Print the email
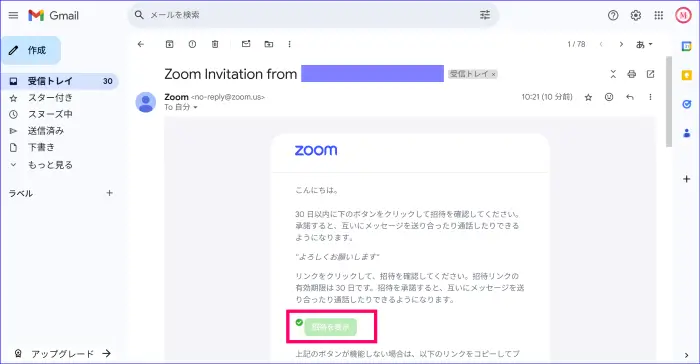 pyautogui.click(x=631, y=74)
